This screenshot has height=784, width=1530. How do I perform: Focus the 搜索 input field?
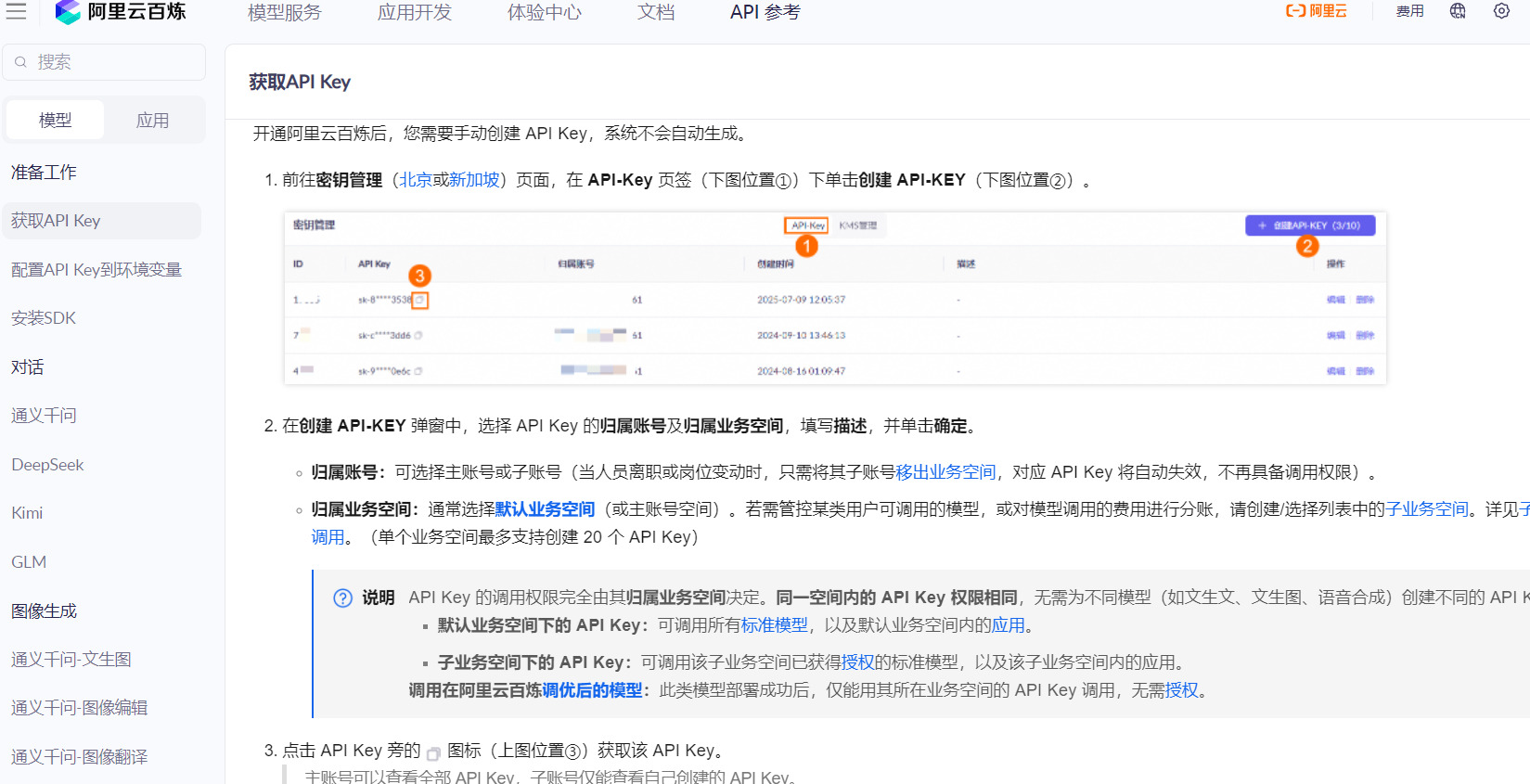[x=104, y=62]
